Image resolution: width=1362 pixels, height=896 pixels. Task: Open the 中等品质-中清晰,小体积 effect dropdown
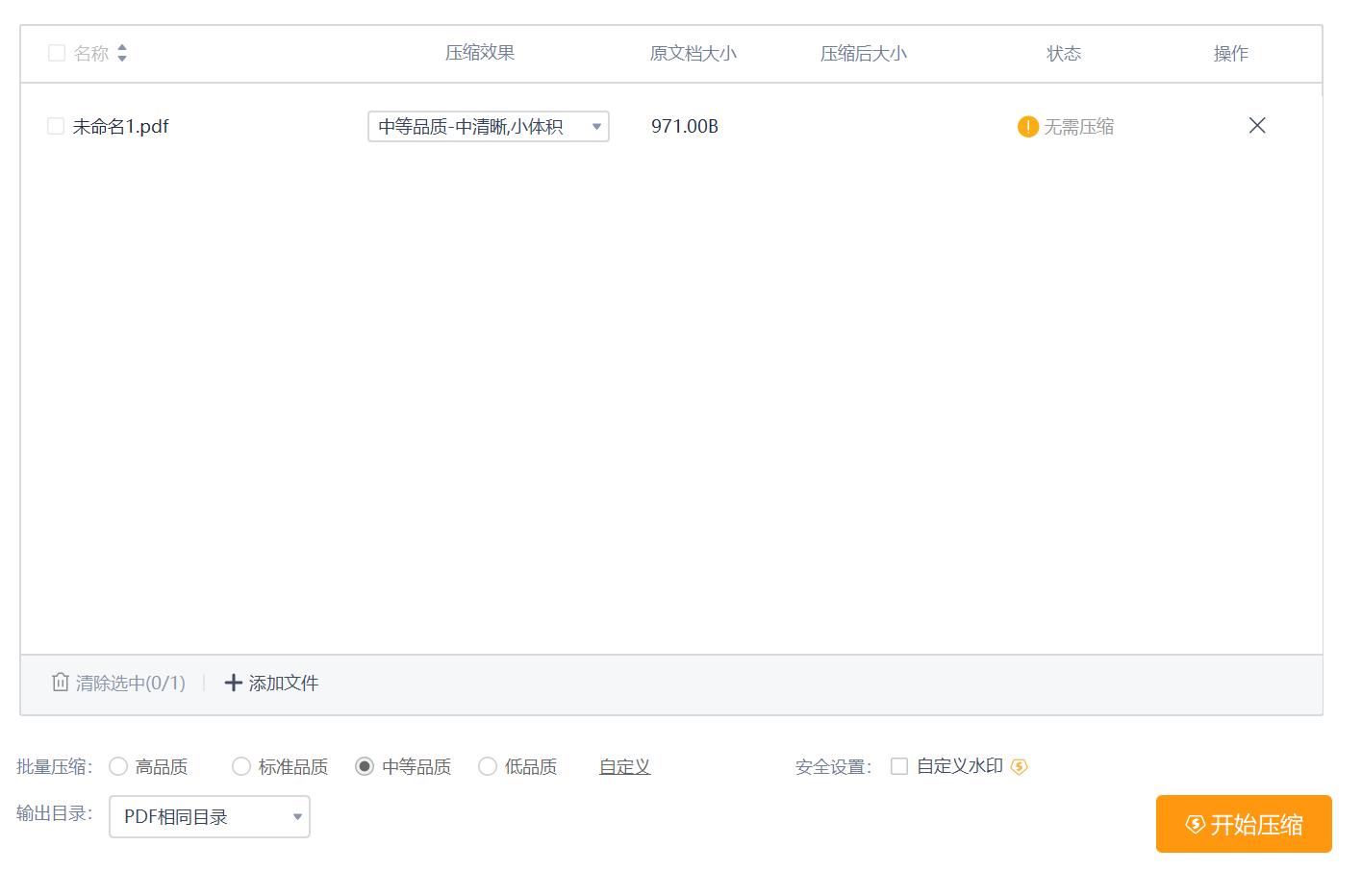[x=488, y=126]
